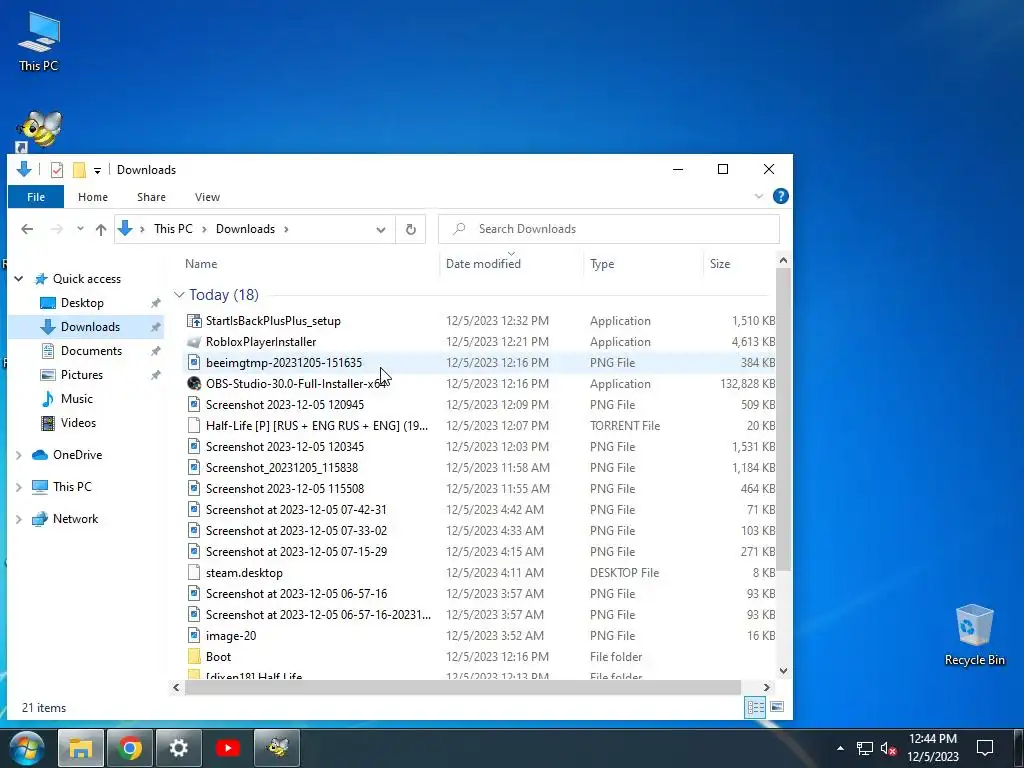Expand the This PC tree node
The height and width of the screenshot is (768, 1024).
19,487
